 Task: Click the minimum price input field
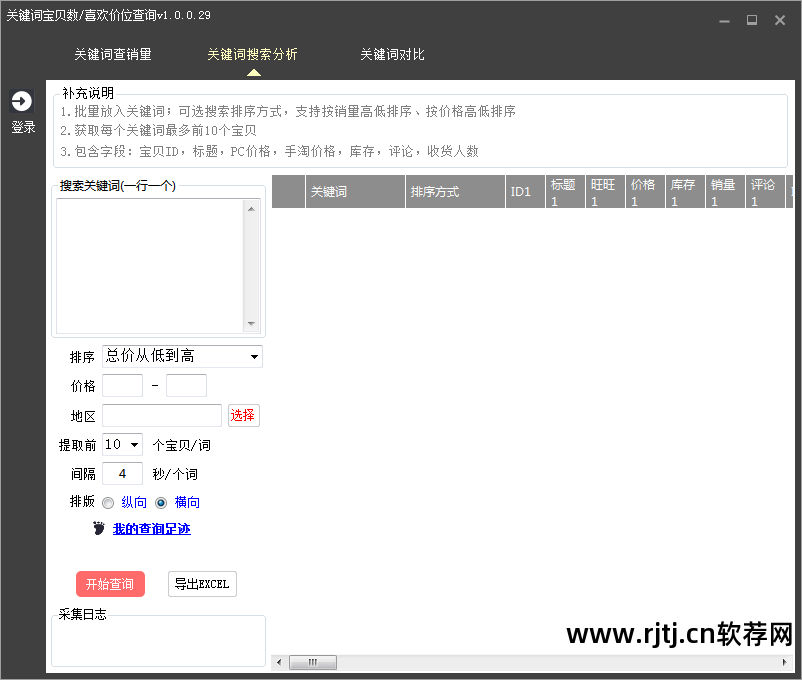(x=122, y=385)
